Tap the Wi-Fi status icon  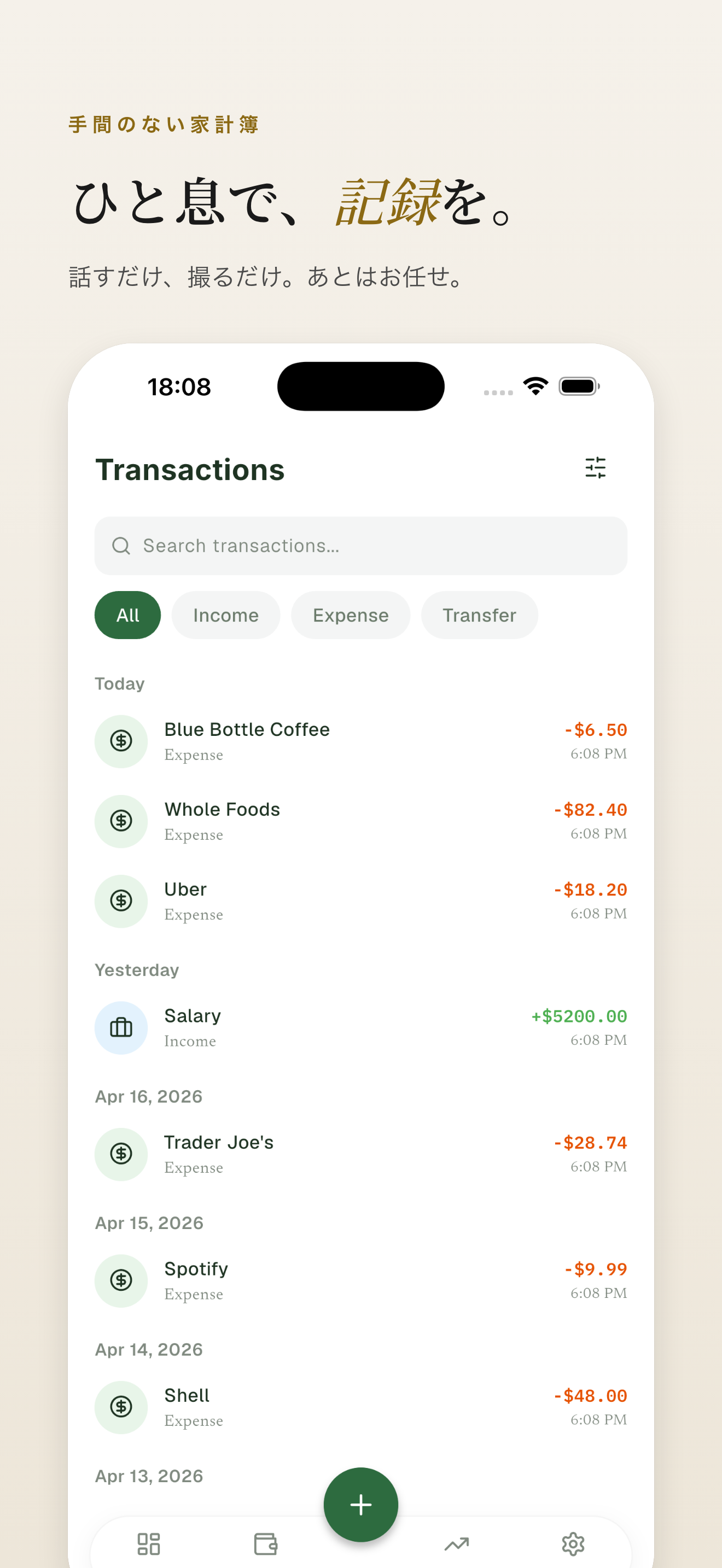click(535, 386)
